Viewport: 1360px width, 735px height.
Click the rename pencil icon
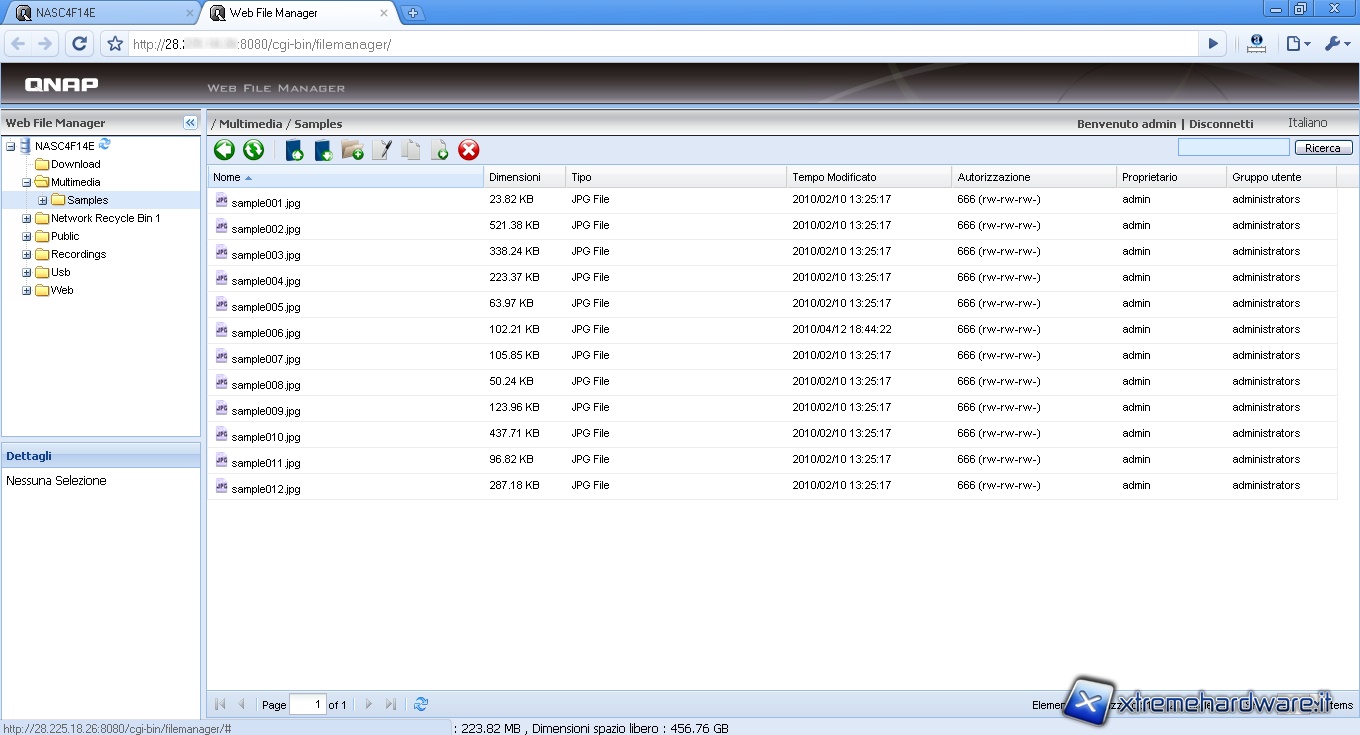click(x=381, y=150)
